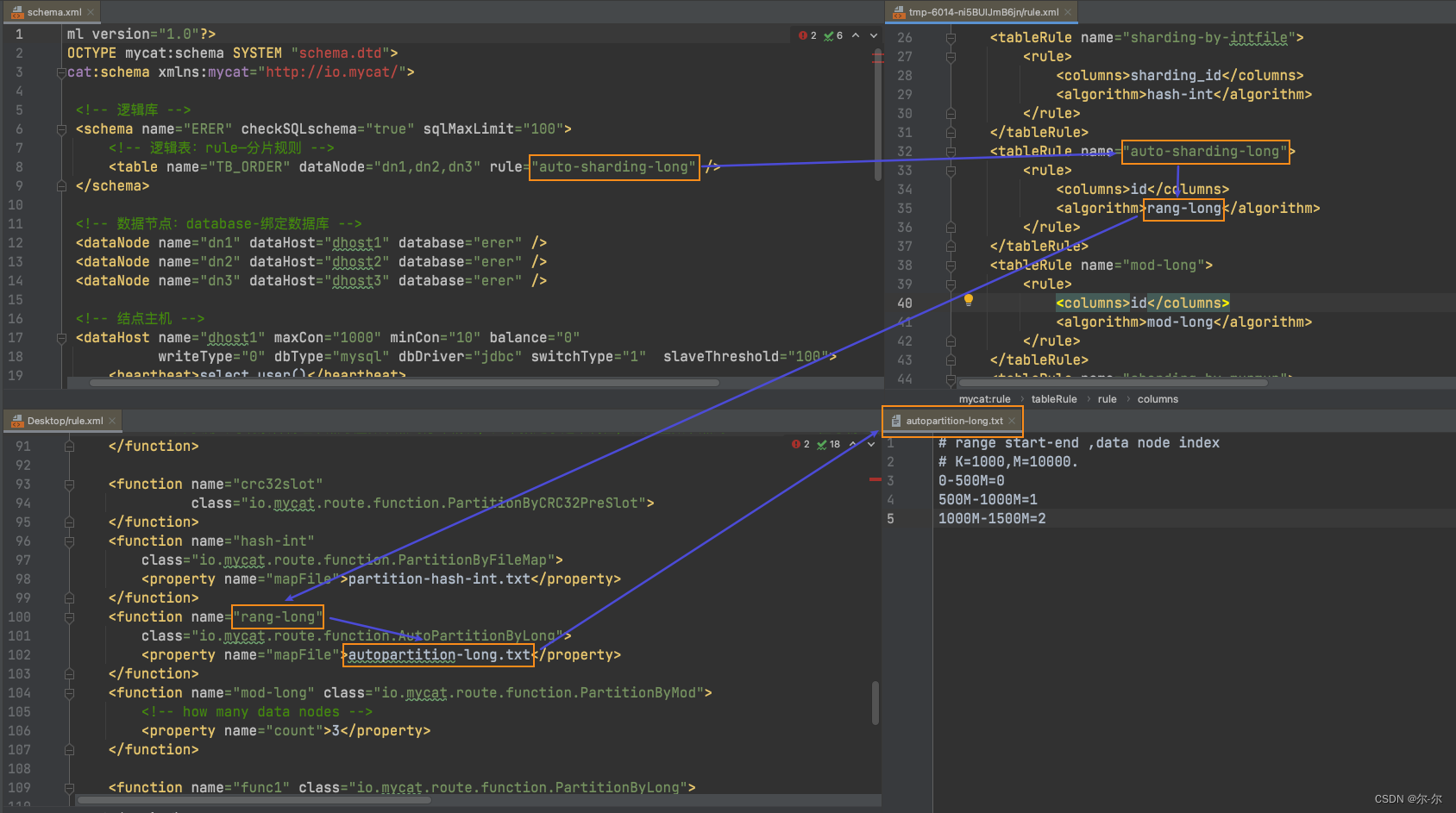The image size is (1456, 813).
Task: Click the vertical scrollbar thumb of schema.xml editor
Action: (x=878, y=116)
